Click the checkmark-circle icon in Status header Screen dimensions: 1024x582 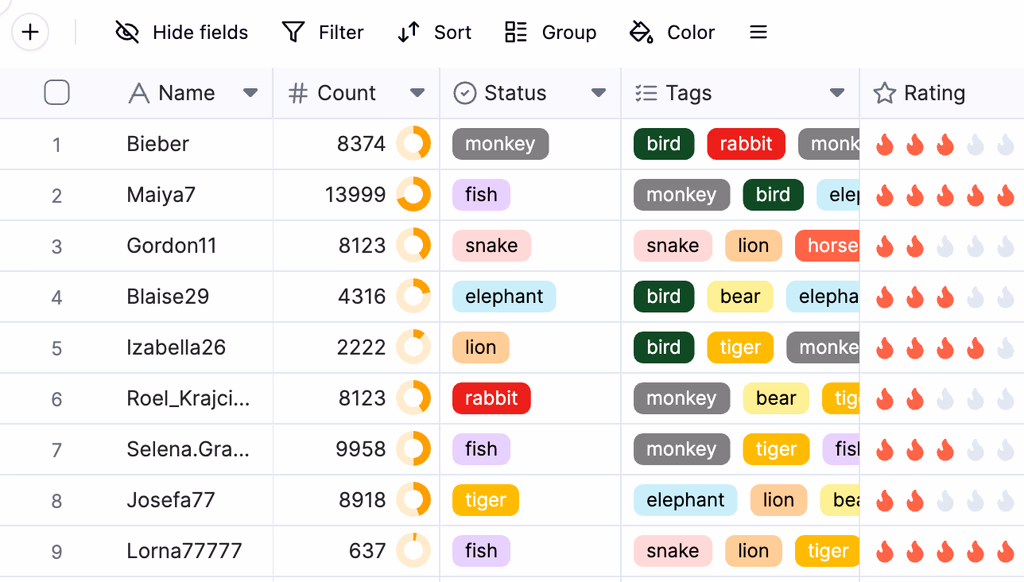point(464,93)
